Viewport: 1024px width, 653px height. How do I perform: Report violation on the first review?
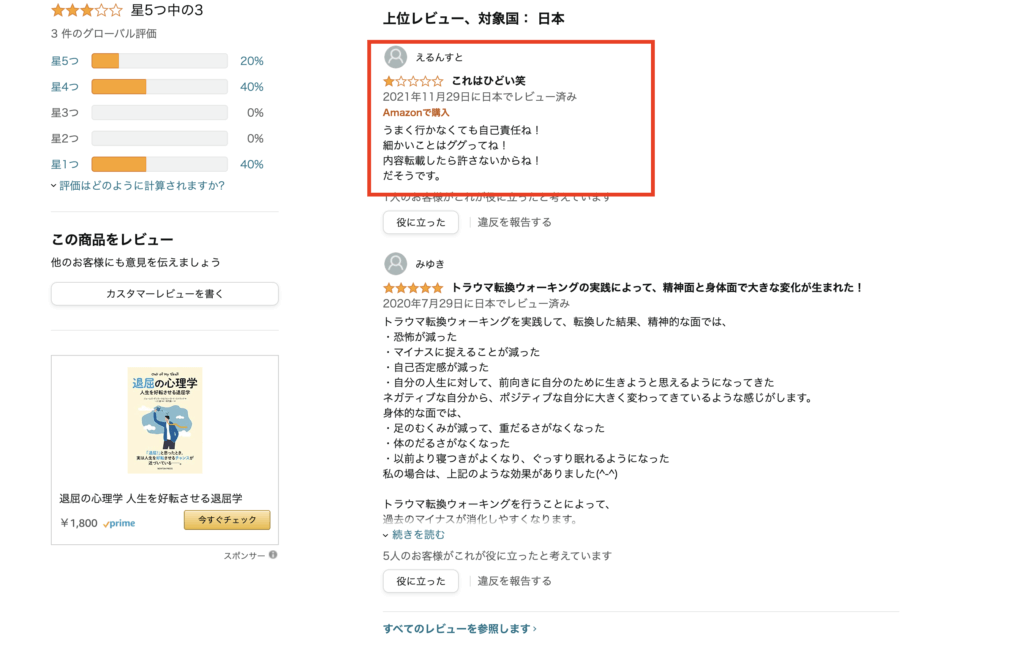pos(514,222)
